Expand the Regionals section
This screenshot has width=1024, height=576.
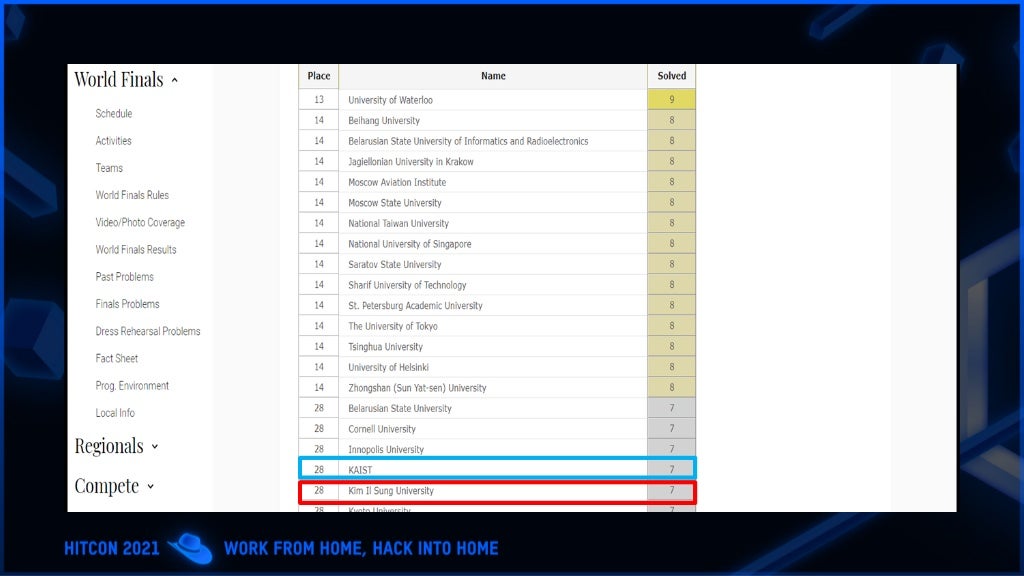click(116, 446)
